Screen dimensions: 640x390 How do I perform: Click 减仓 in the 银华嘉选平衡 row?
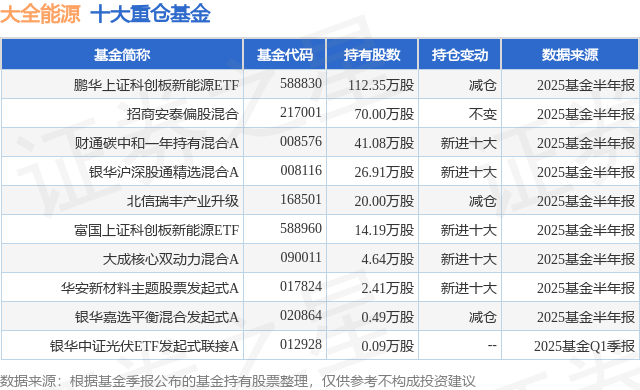pyautogui.click(x=482, y=317)
